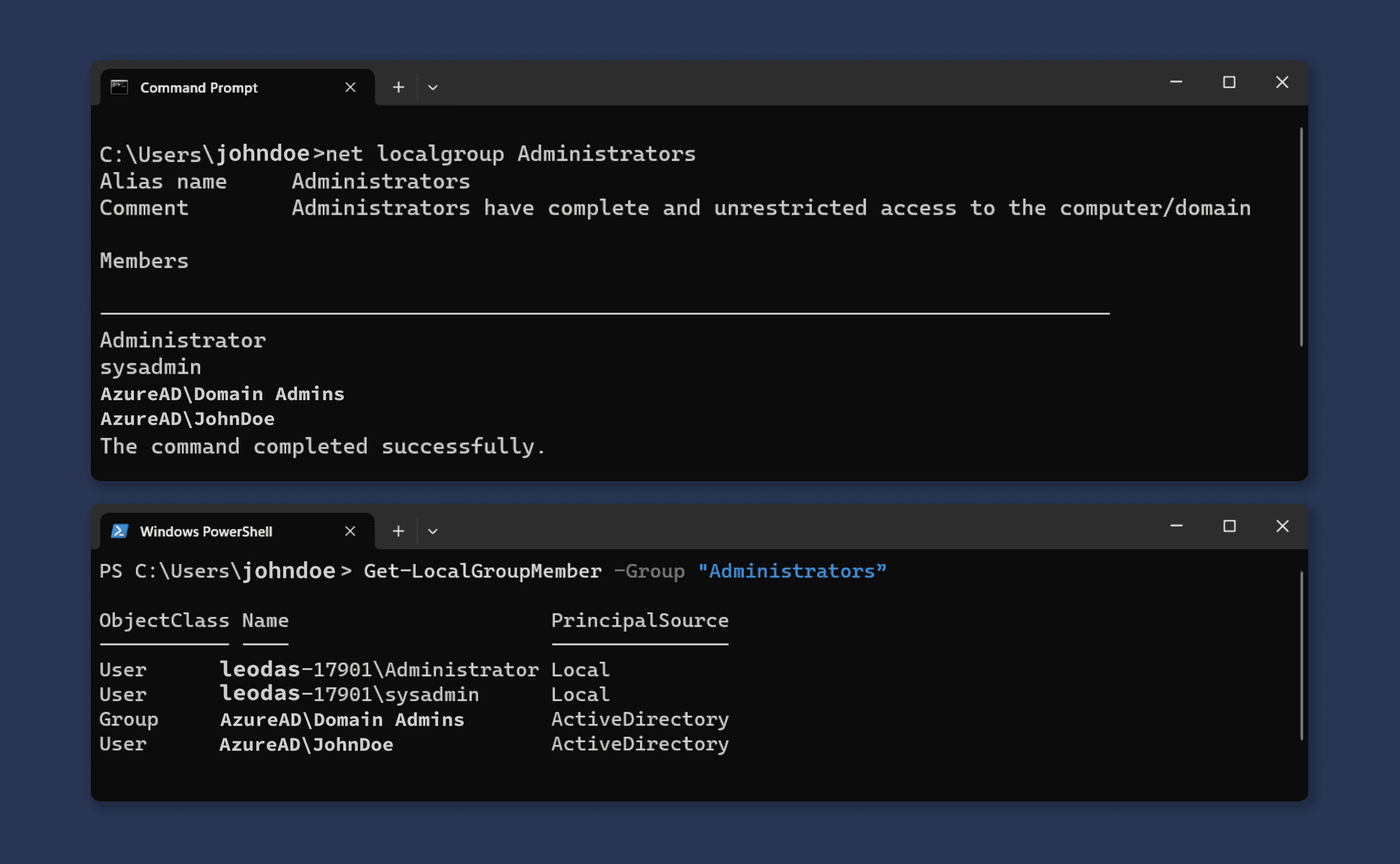1400x864 pixels.
Task: Expand profile dropdown in PowerShell window
Action: tap(433, 531)
